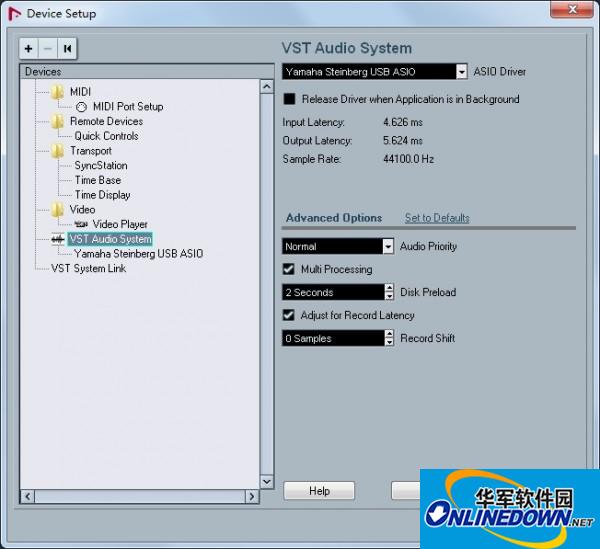
Task: Click Set to Defaults link
Action: [x=437, y=218]
